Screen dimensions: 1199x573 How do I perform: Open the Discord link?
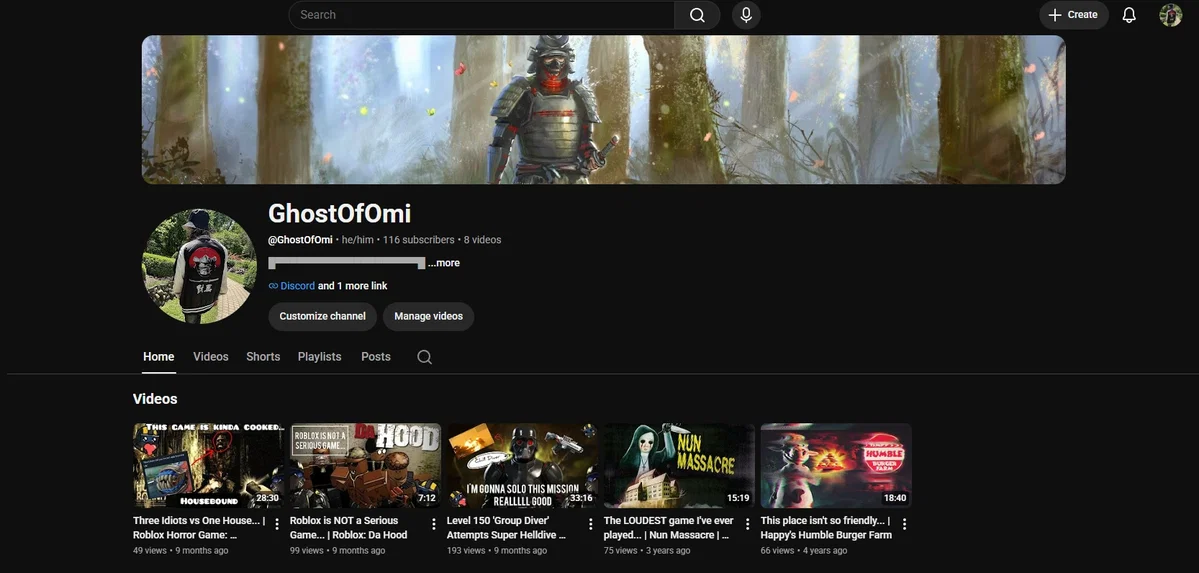[x=297, y=286]
